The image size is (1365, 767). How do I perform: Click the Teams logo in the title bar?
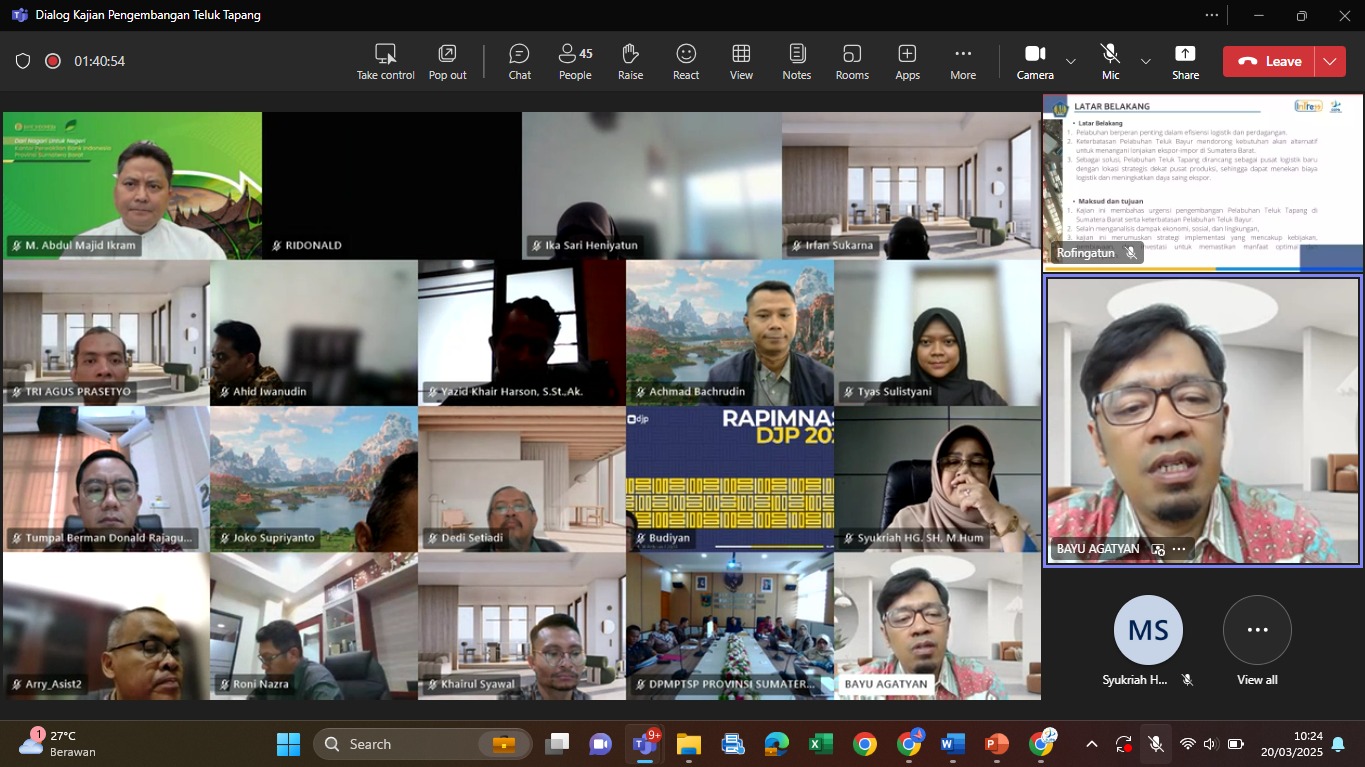pos(19,15)
